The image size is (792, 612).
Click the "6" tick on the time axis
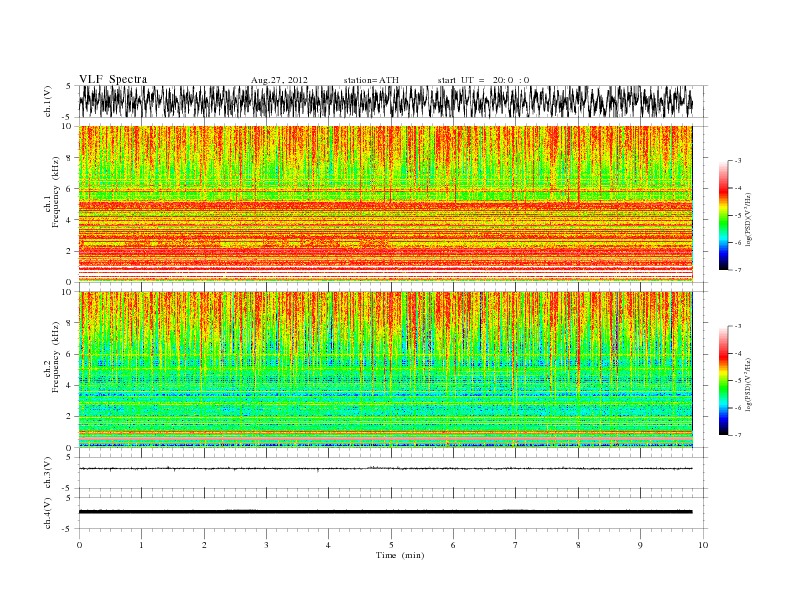(x=453, y=545)
